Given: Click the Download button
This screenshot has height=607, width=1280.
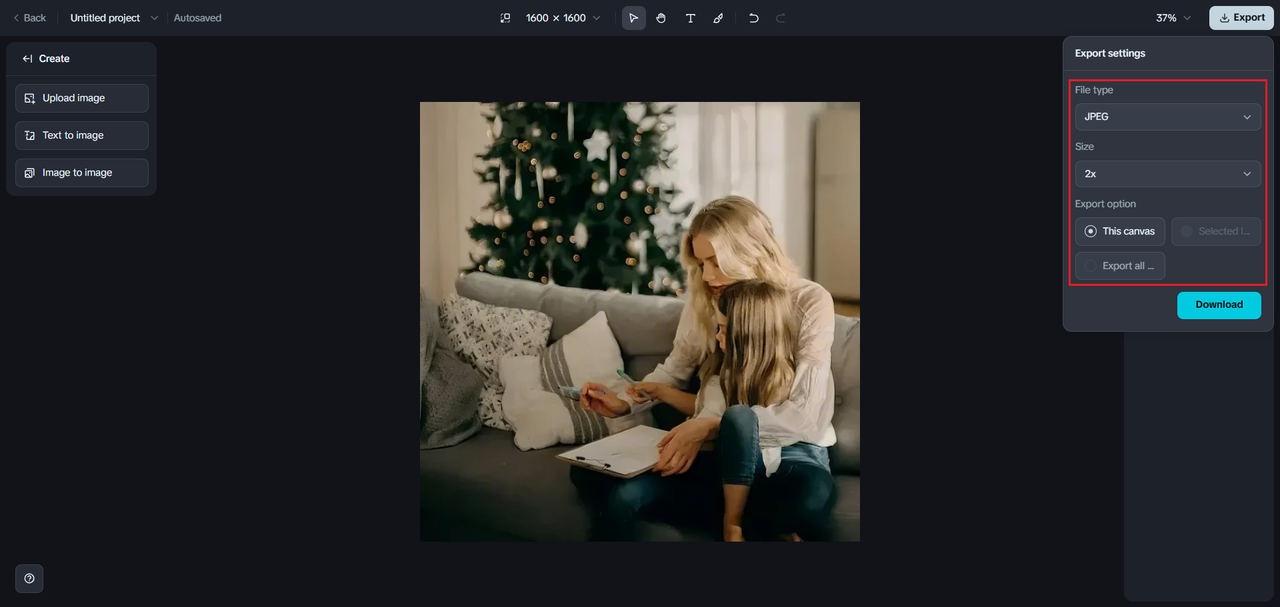Looking at the screenshot, I should tap(1219, 305).
